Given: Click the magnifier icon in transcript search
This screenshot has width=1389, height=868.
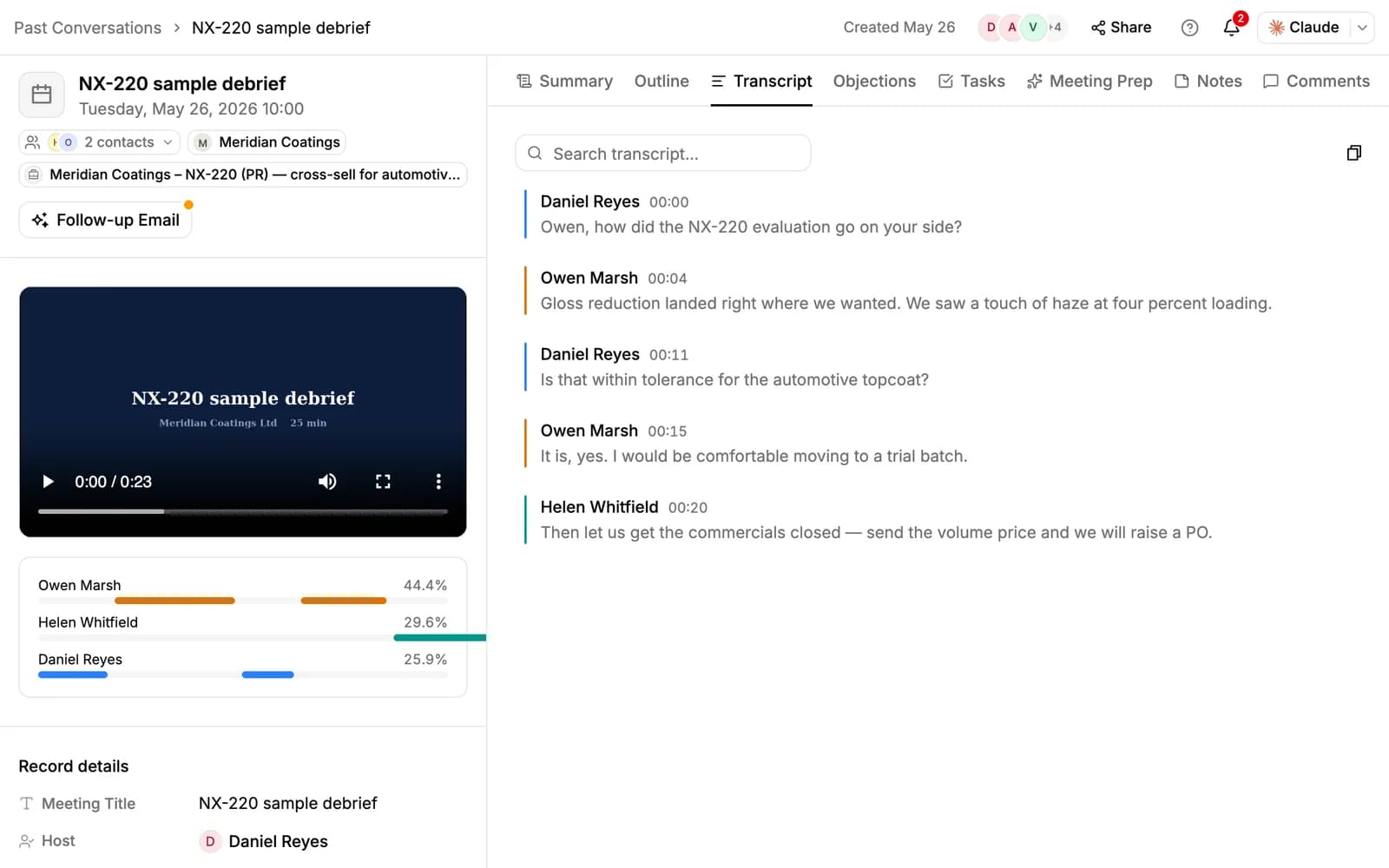Looking at the screenshot, I should [535, 153].
